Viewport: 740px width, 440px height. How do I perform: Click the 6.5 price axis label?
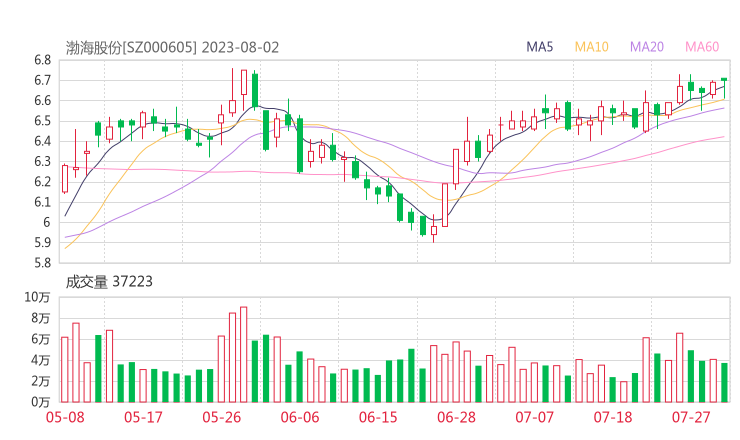[42, 121]
